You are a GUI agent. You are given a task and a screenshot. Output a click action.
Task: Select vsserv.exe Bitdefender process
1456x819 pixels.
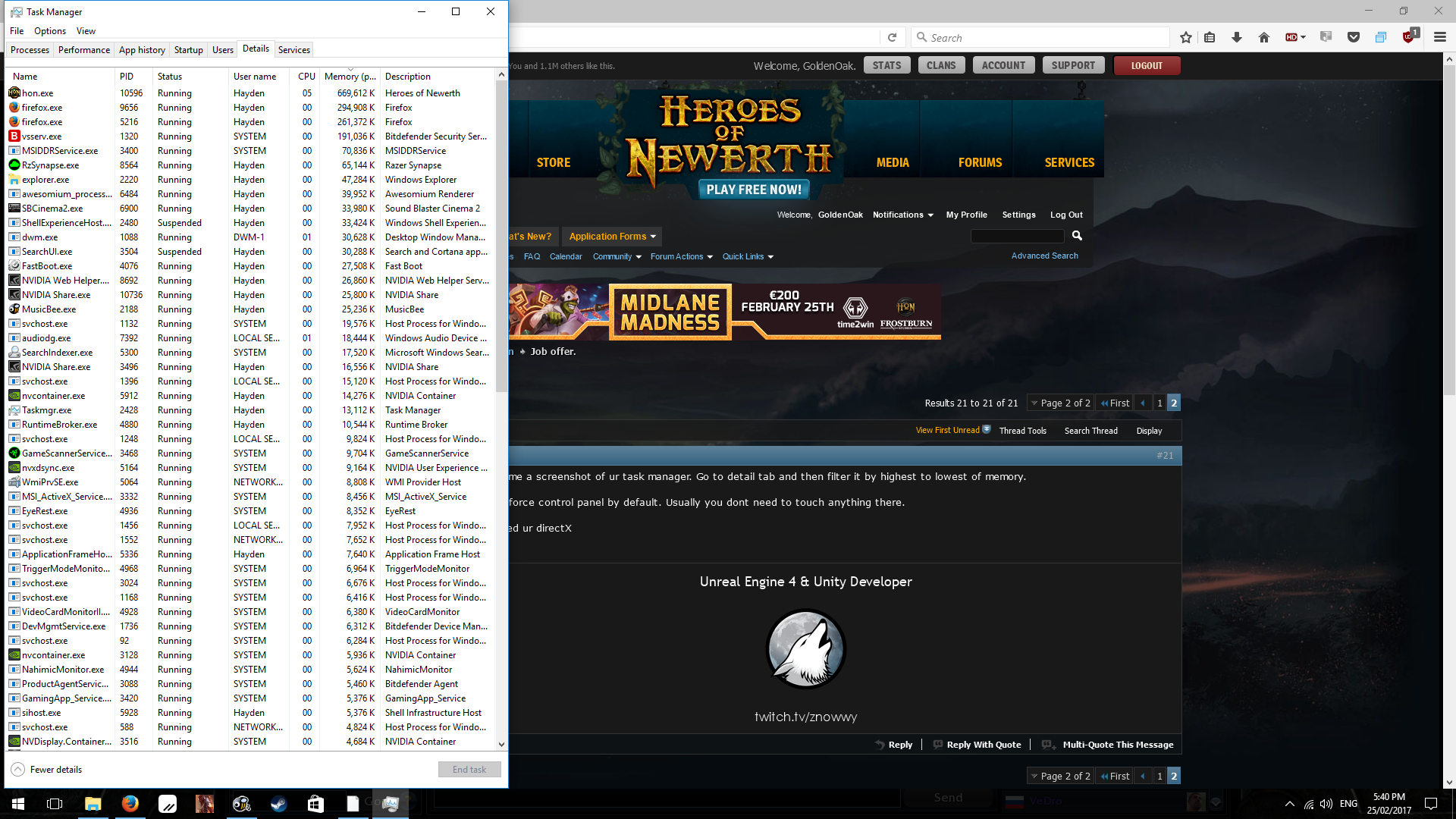pyautogui.click(x=250, y=136)
